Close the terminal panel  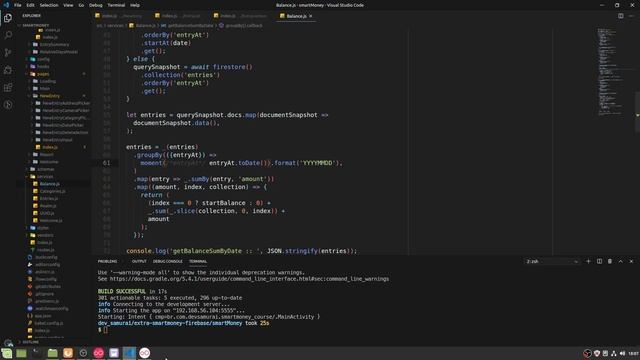click(631, 261)
